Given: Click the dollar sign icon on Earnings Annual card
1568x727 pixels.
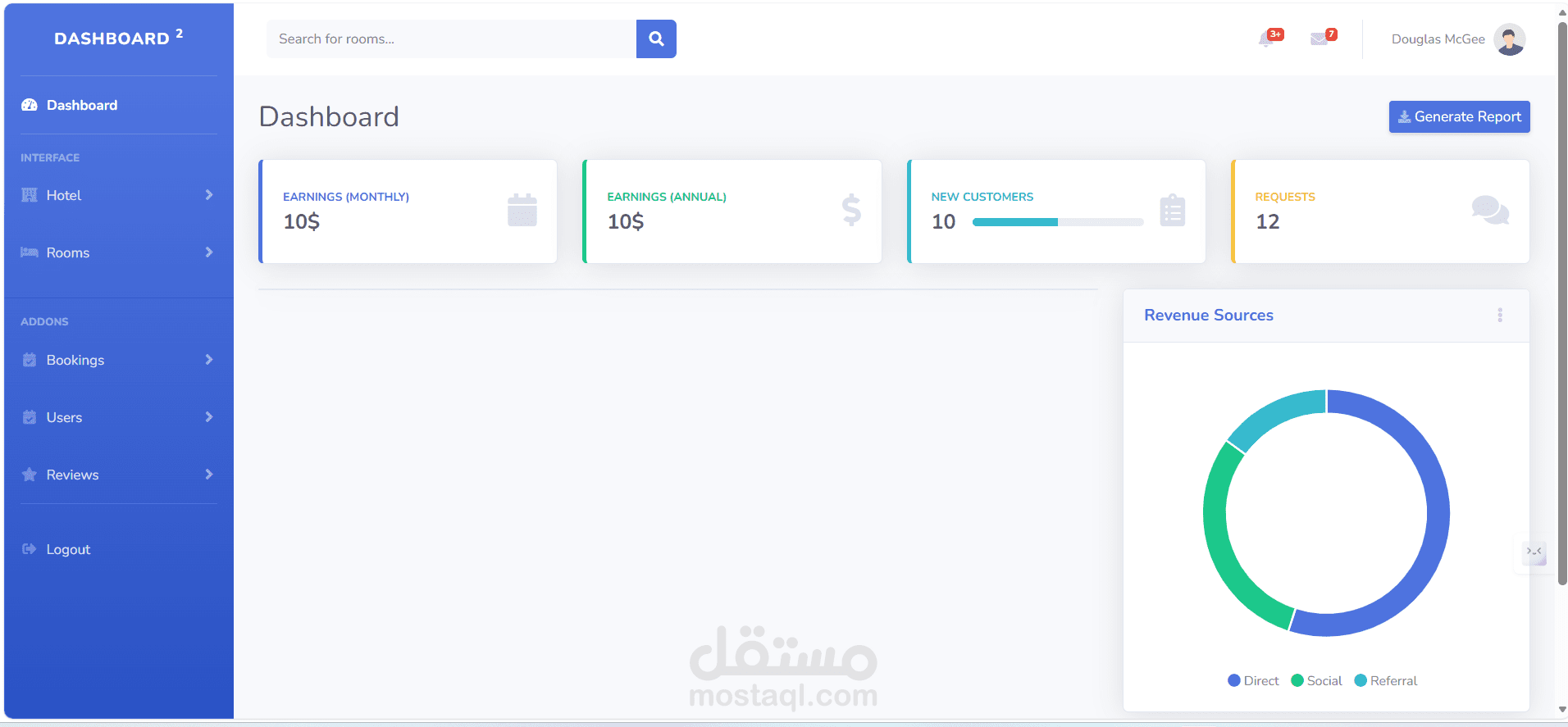Looking at the screenshot, I should coord(851,210).
